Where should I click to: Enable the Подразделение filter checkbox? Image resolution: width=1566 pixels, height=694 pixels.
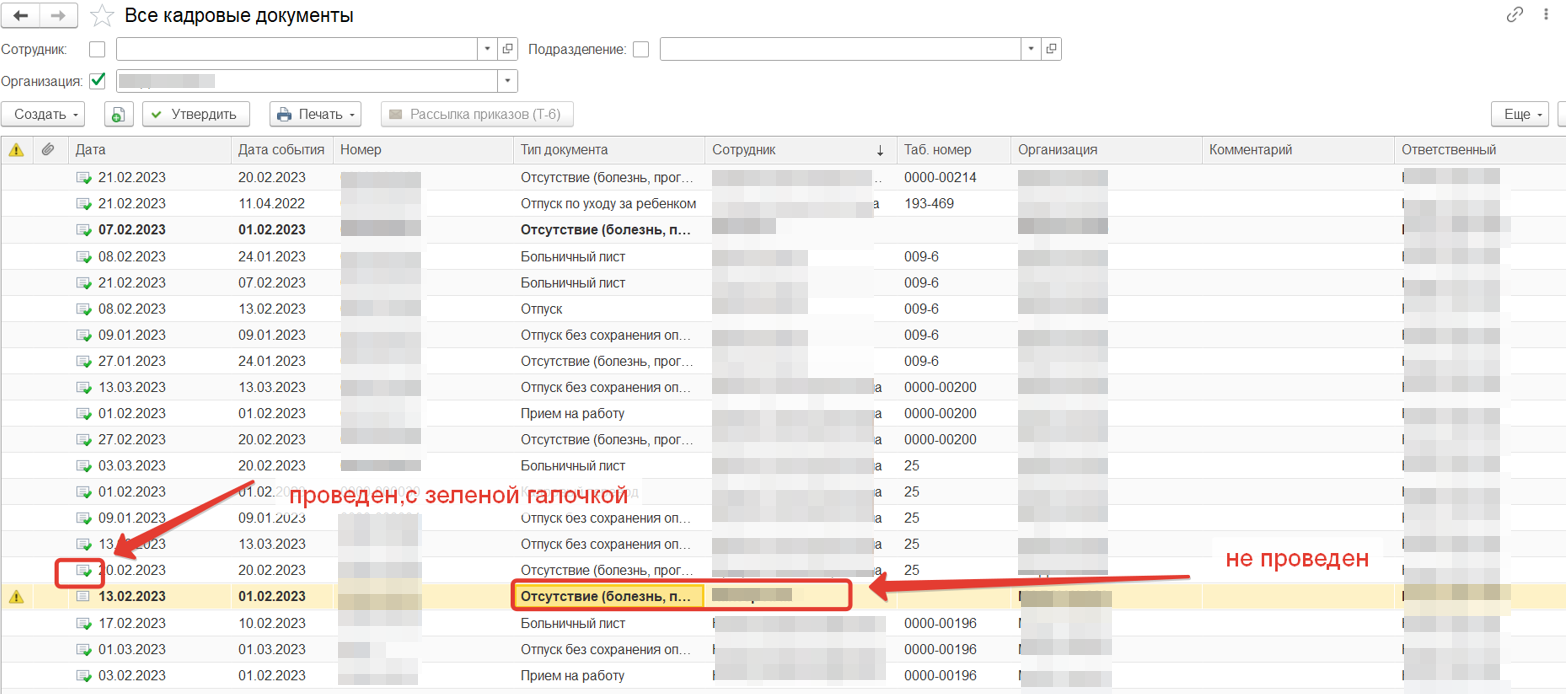[x=641, y=49]
